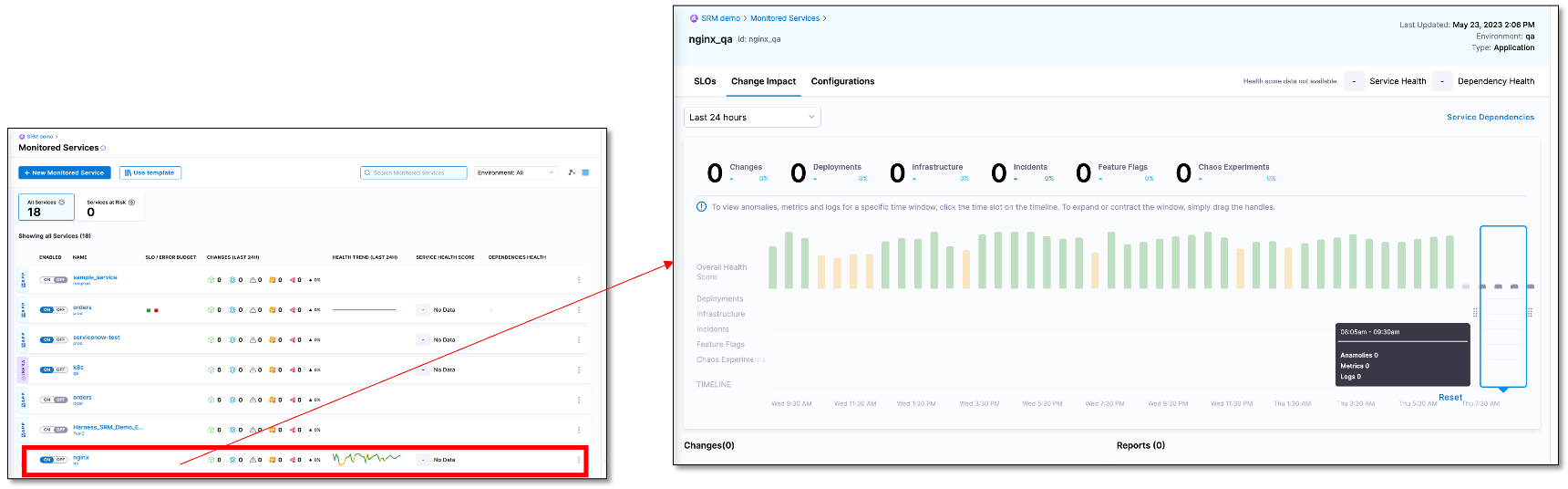Switch to graph view icon
Screen dimensions: 1568x489
(x=572, y=172)
